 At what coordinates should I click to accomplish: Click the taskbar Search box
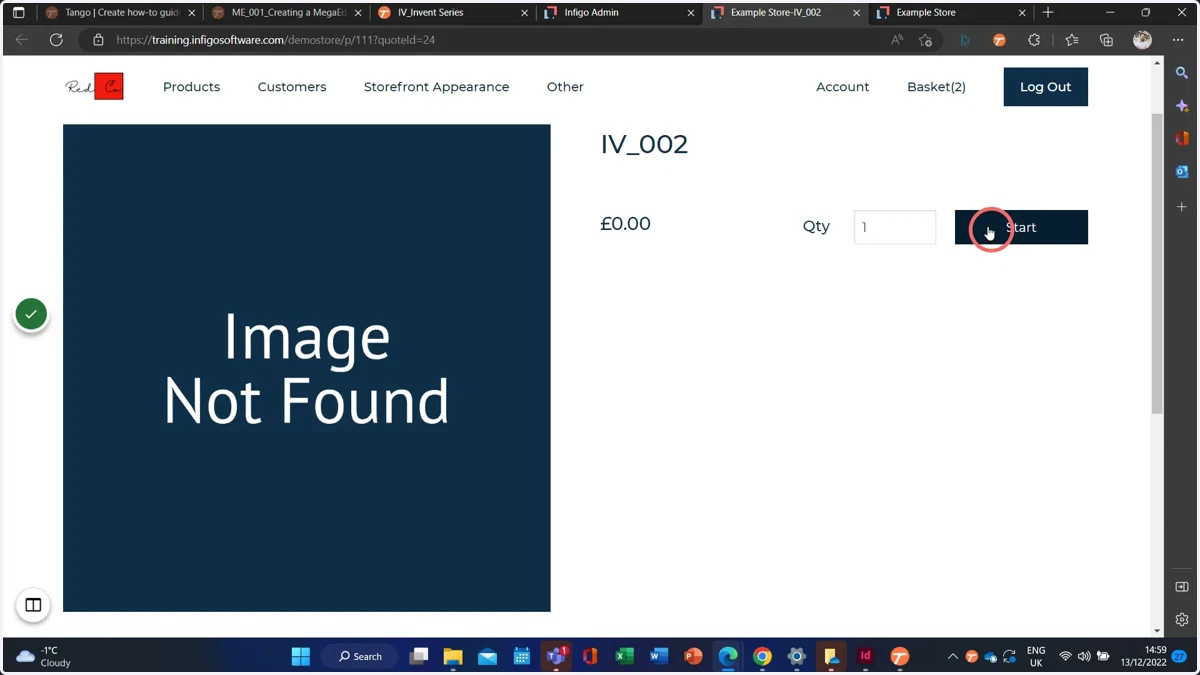pos(360,656)
